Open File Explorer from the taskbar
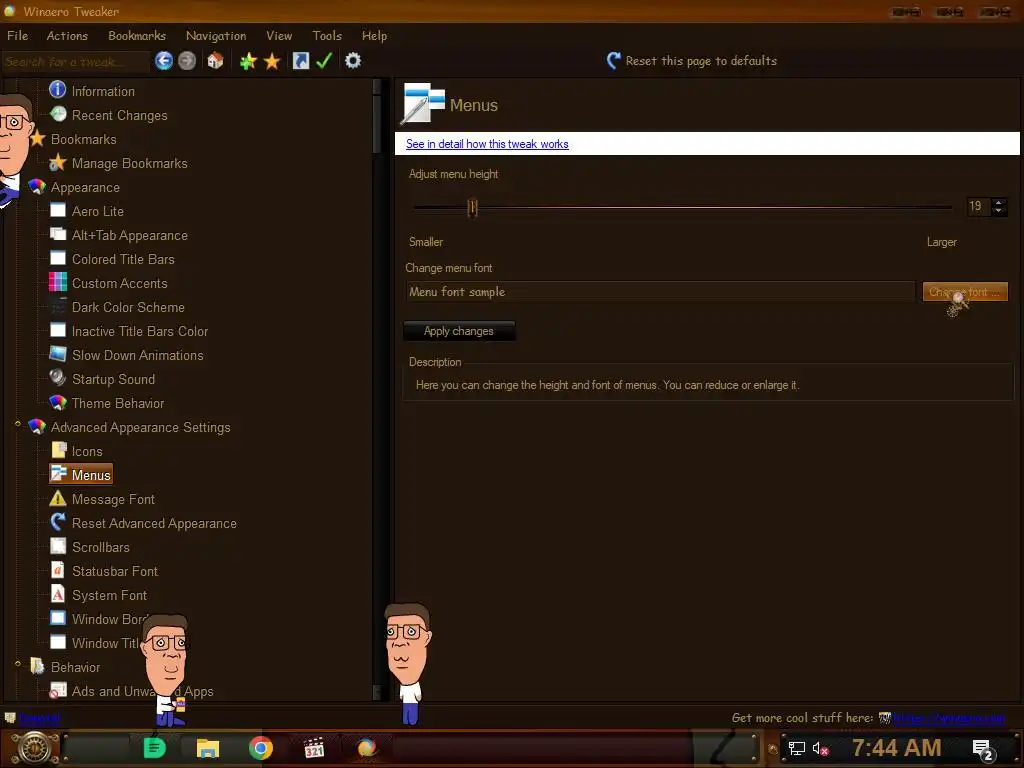Image resolution: width=1024 pixels, height=768 pixels. [x=208, y=748]
